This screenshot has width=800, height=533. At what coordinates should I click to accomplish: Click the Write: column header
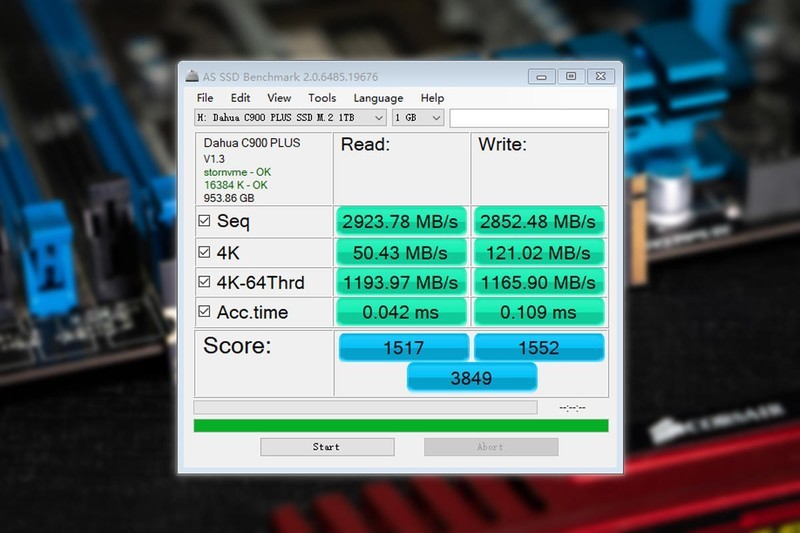(x=502, y=144)
